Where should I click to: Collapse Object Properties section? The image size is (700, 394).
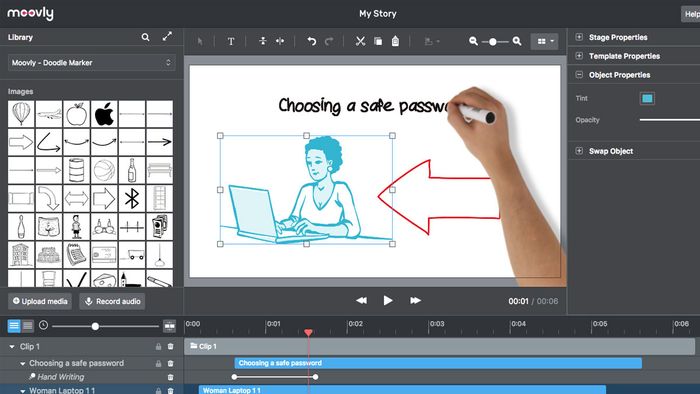[x=579, y=75]
